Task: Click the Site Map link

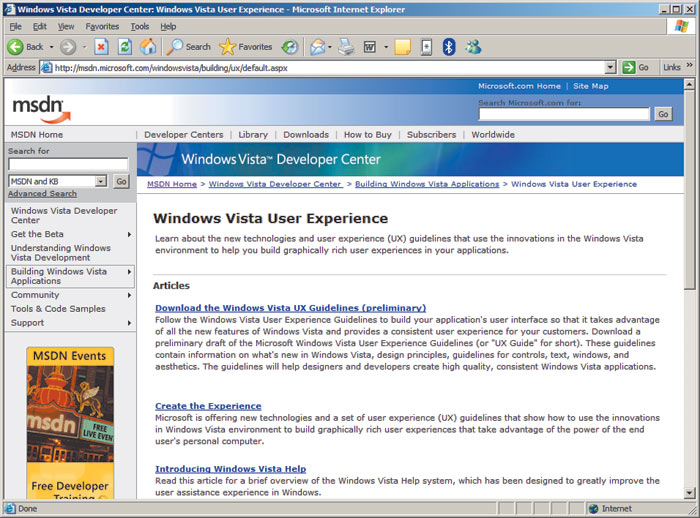Action: (591, 86)
